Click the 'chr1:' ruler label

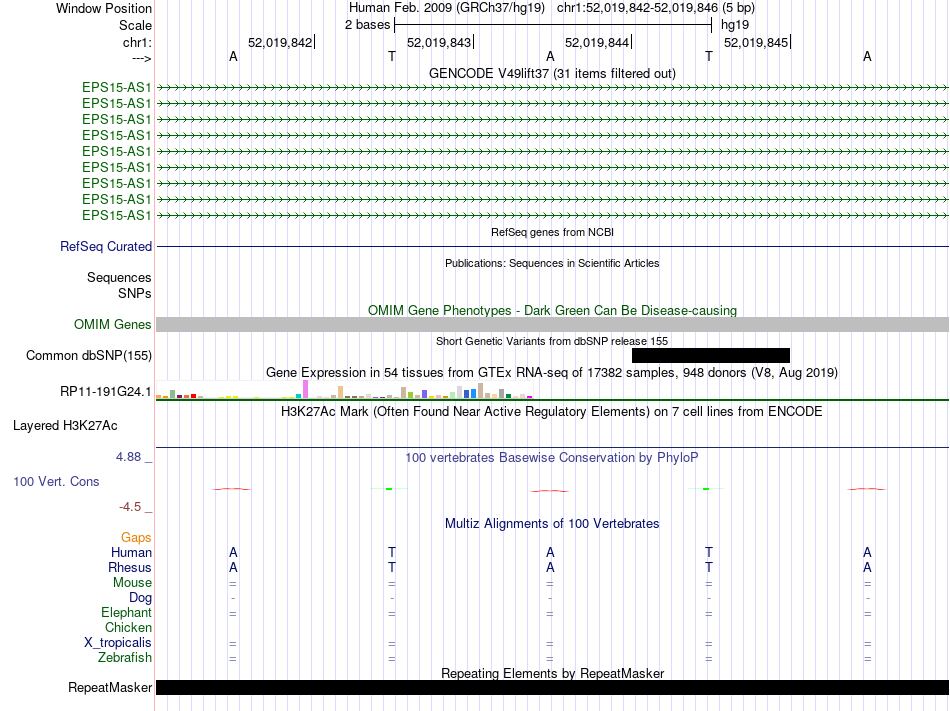pyautogui.click(x=137, y=42)
